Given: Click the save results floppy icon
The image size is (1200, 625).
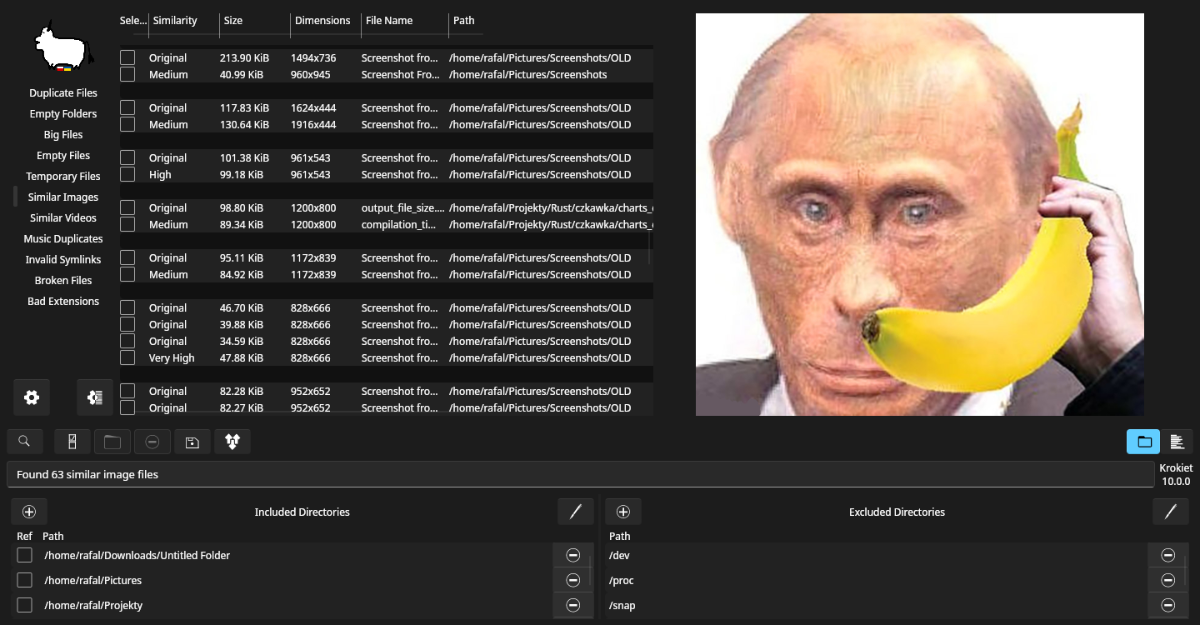Looking at the screenshot, I should point(192,441).
